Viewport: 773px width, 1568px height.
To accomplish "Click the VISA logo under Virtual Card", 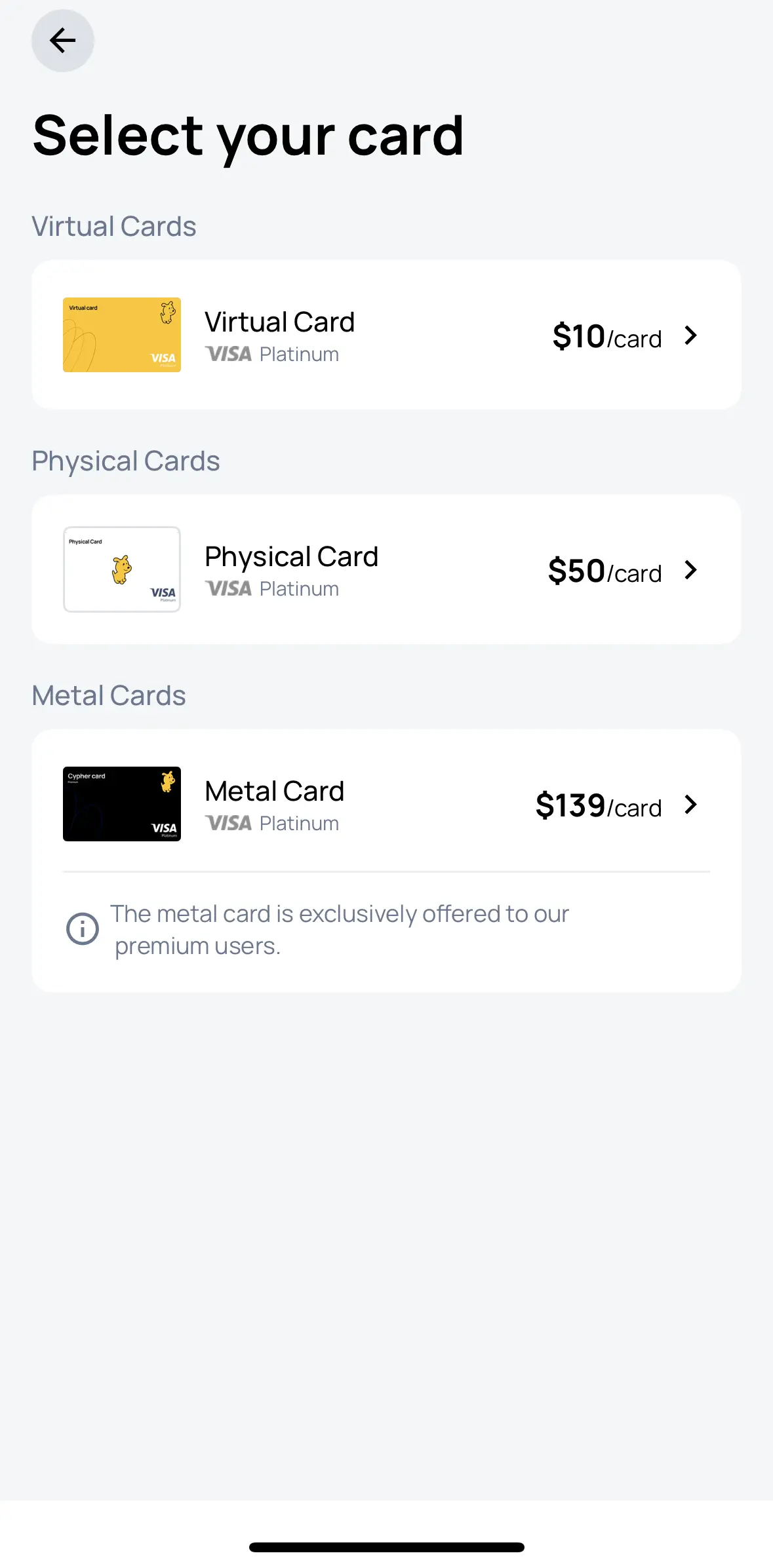I will pos(228,354).
